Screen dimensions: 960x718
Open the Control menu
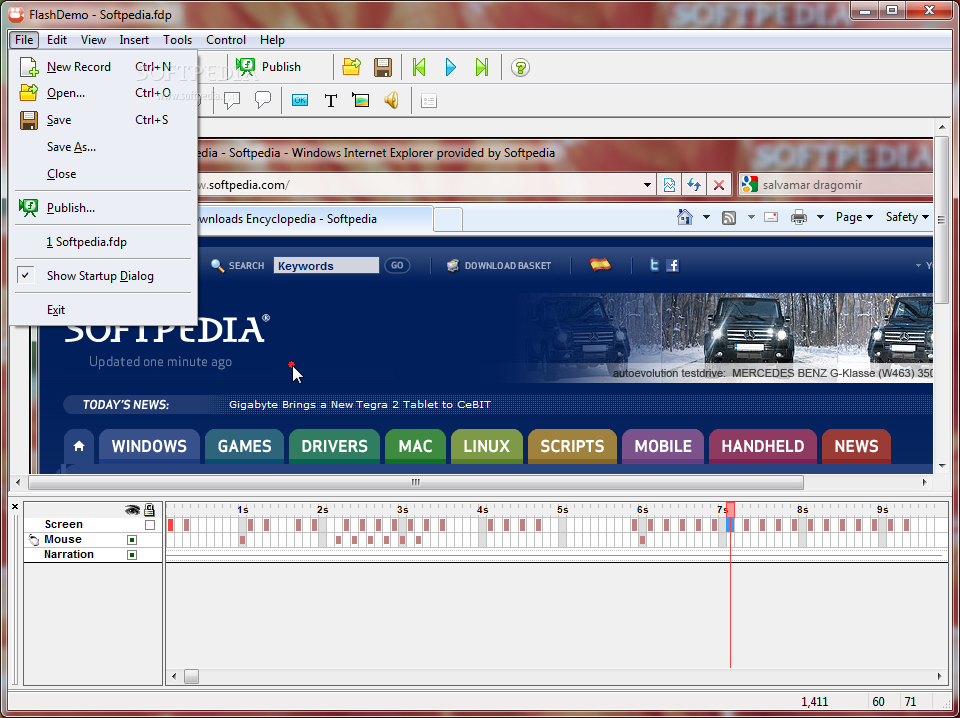pos(226,40)
